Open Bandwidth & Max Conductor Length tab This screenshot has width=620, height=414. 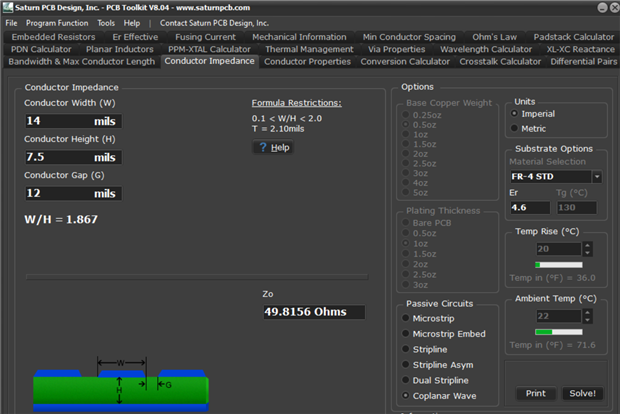(81, 61)
